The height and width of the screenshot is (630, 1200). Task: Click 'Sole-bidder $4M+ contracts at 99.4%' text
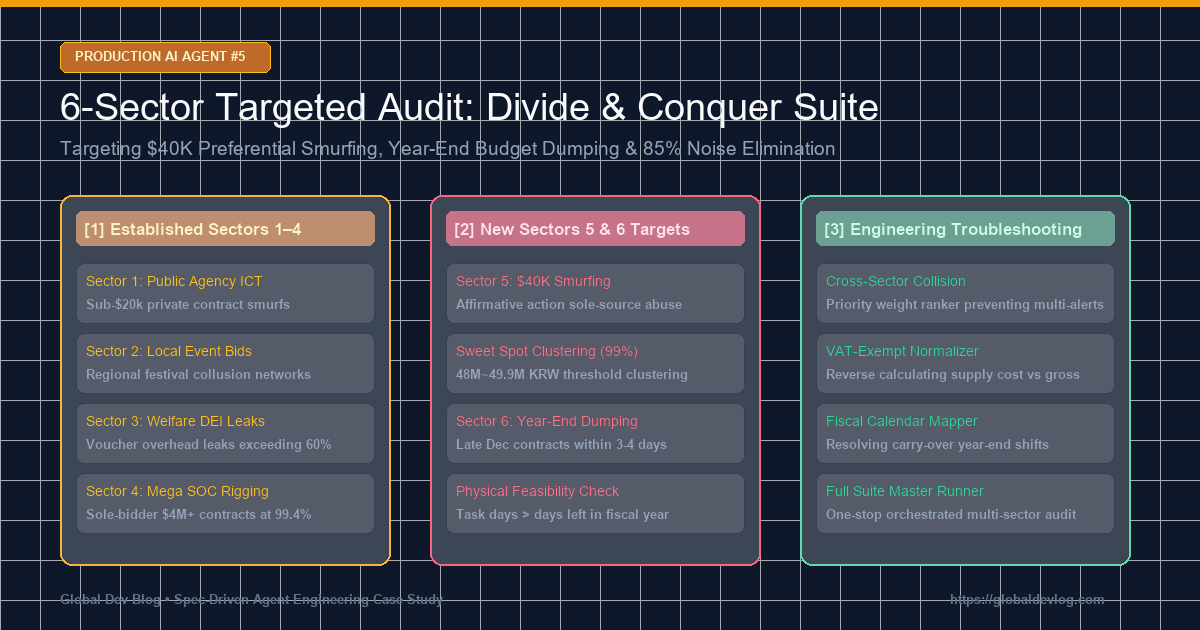(198, 514)
